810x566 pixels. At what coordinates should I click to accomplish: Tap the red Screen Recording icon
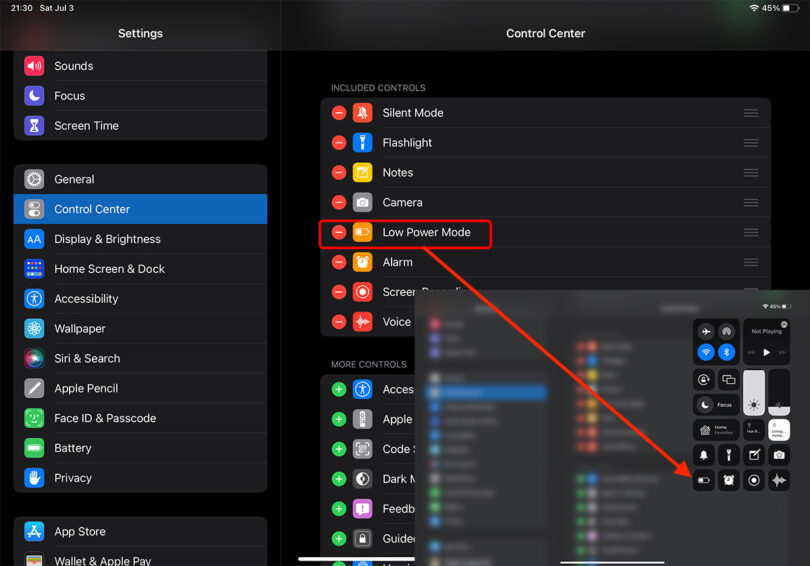point(363,292)
